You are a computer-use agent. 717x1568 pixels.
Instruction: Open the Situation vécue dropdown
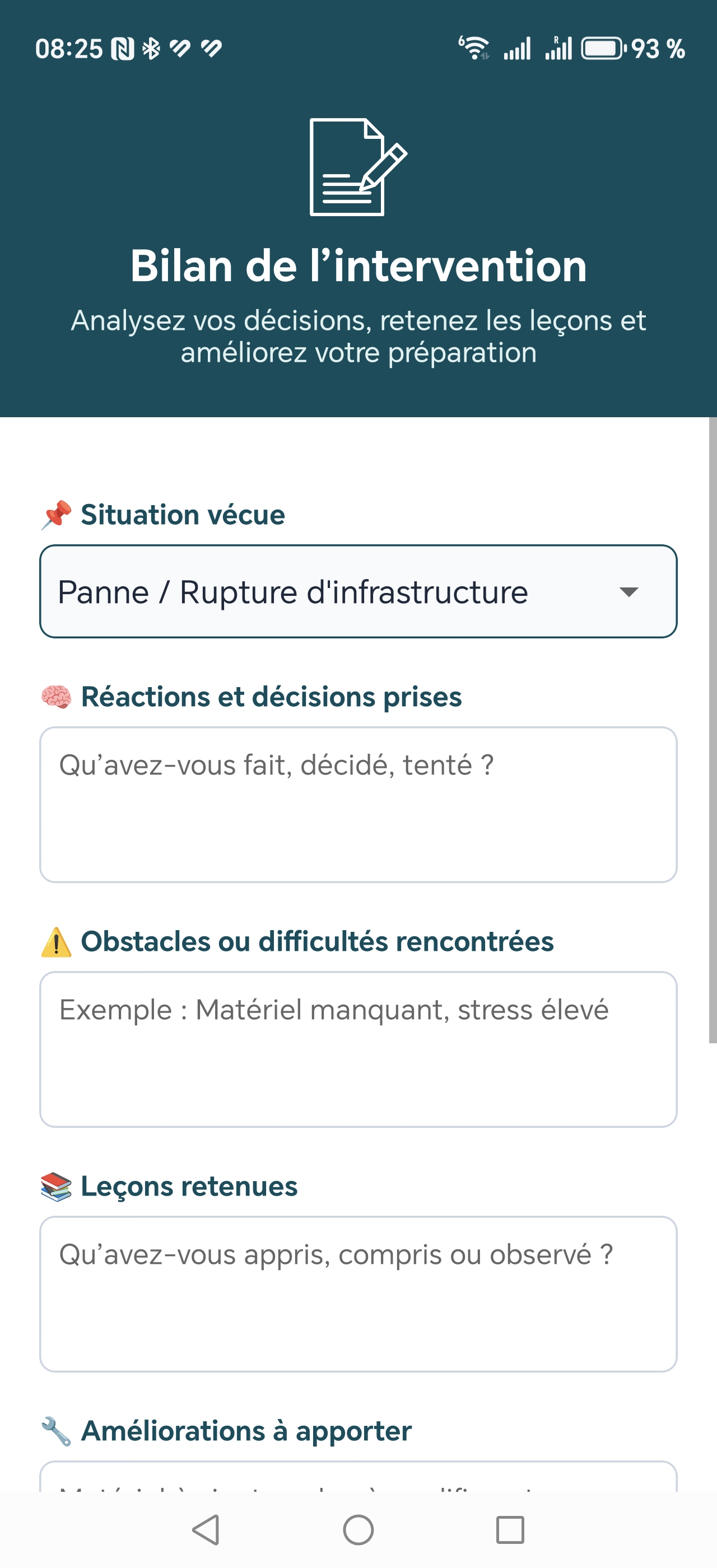point(341,592)
